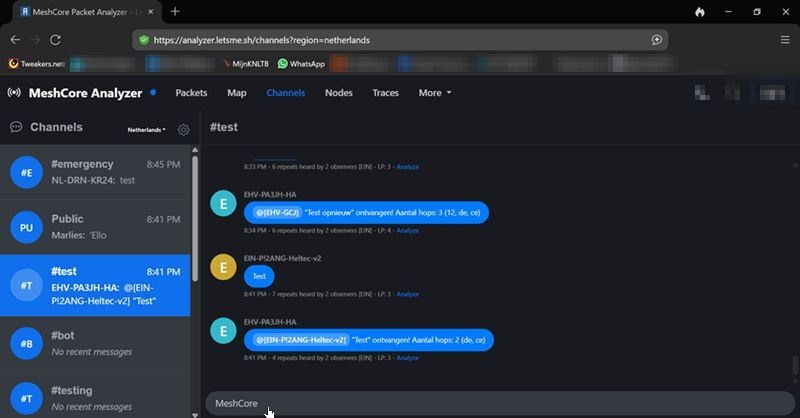Open the Tweakers.net bookmark
This screenshot has width=800, height=418.
[37, 64]
